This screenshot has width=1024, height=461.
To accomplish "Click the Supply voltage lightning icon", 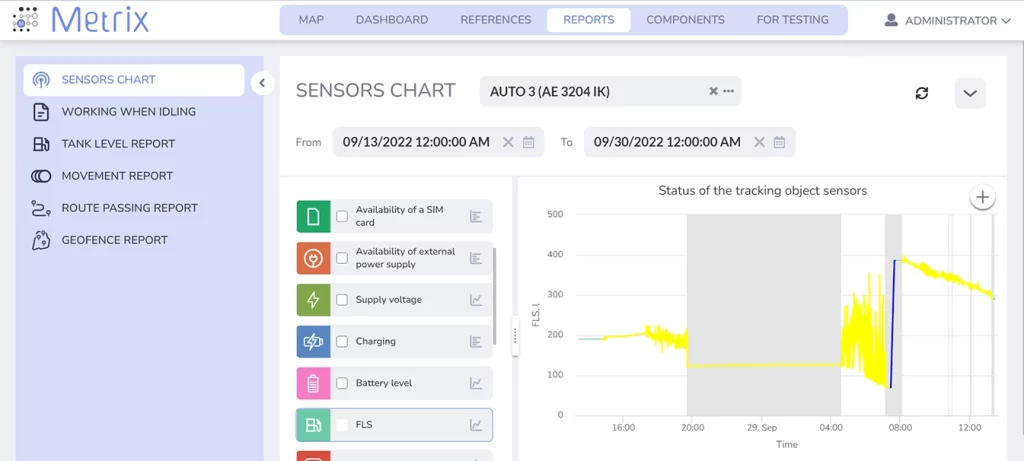I will point(313,300).
